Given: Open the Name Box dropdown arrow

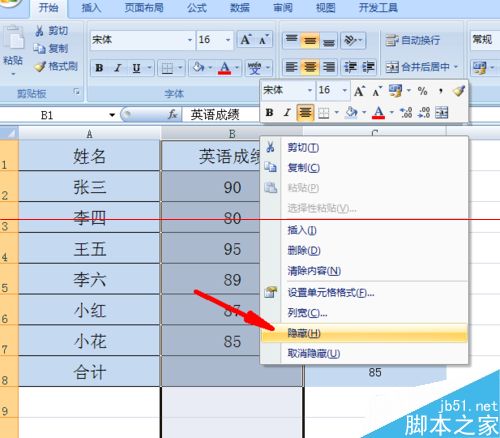Looking at the screenshot, I should point(112,115).
